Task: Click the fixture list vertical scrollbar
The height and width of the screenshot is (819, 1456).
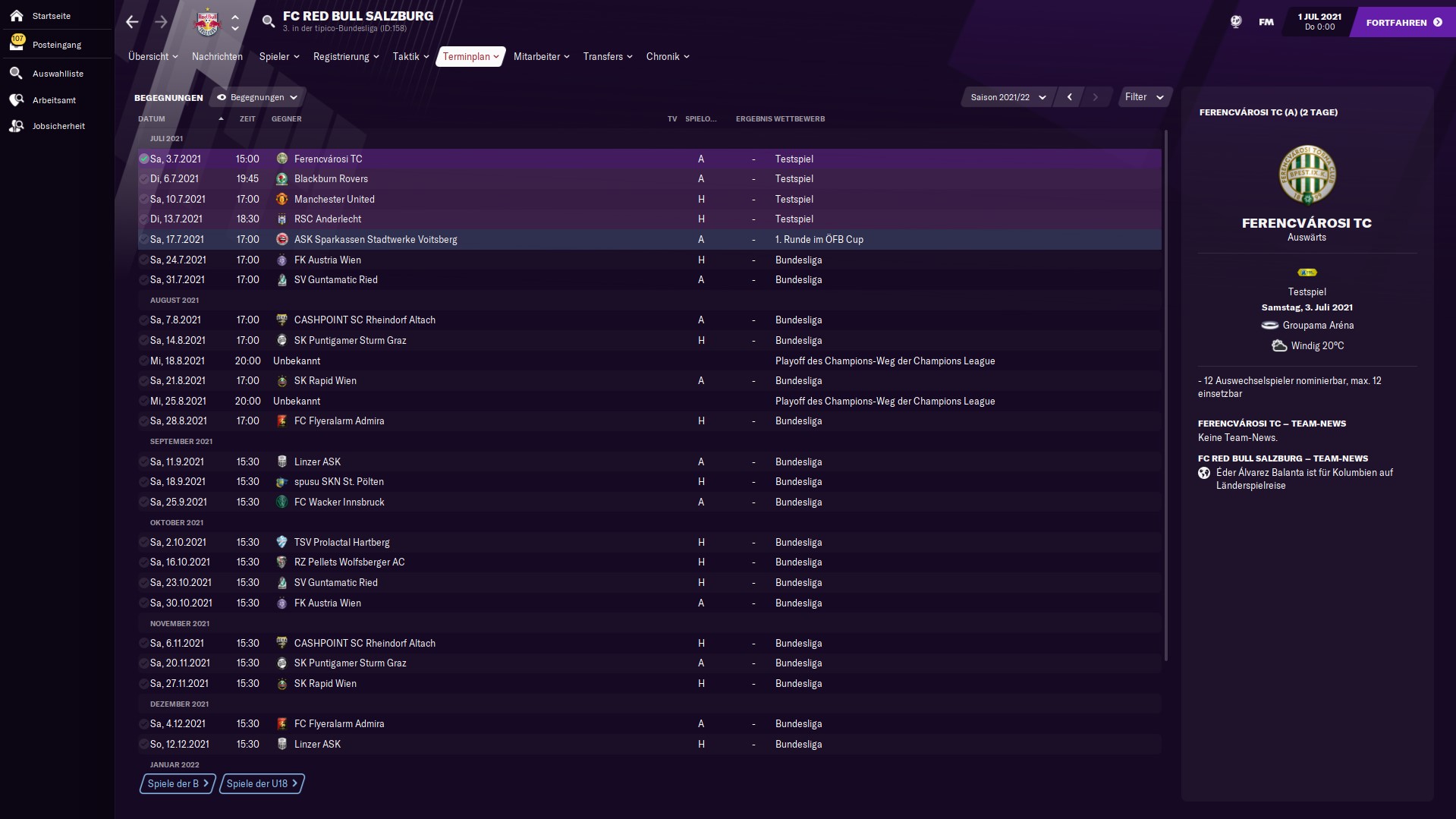Action: (x=1165, y=395)
